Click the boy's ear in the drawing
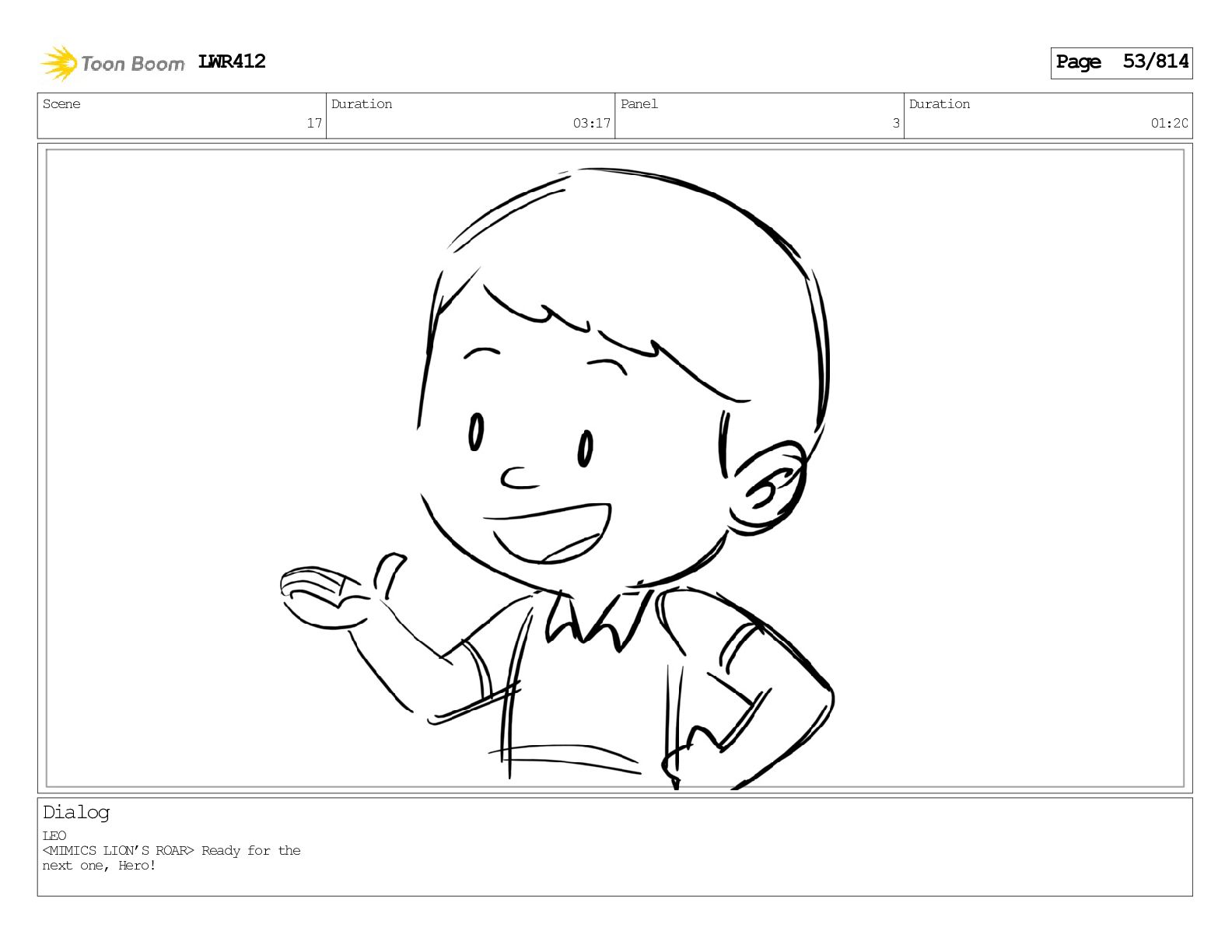Screen dimensions: 1232x952 point(768,488)
